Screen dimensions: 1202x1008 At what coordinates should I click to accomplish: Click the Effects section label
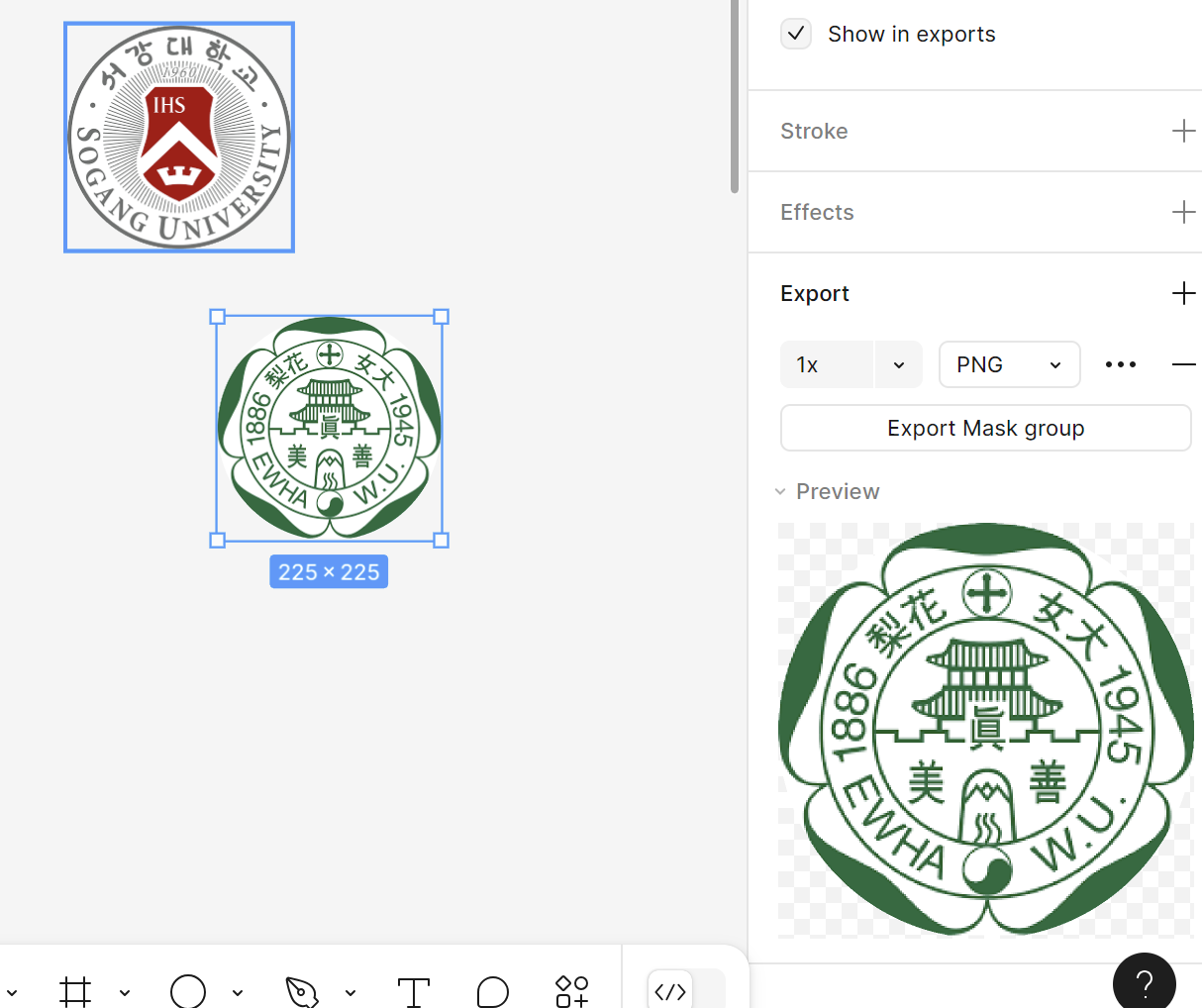(817, 212)
